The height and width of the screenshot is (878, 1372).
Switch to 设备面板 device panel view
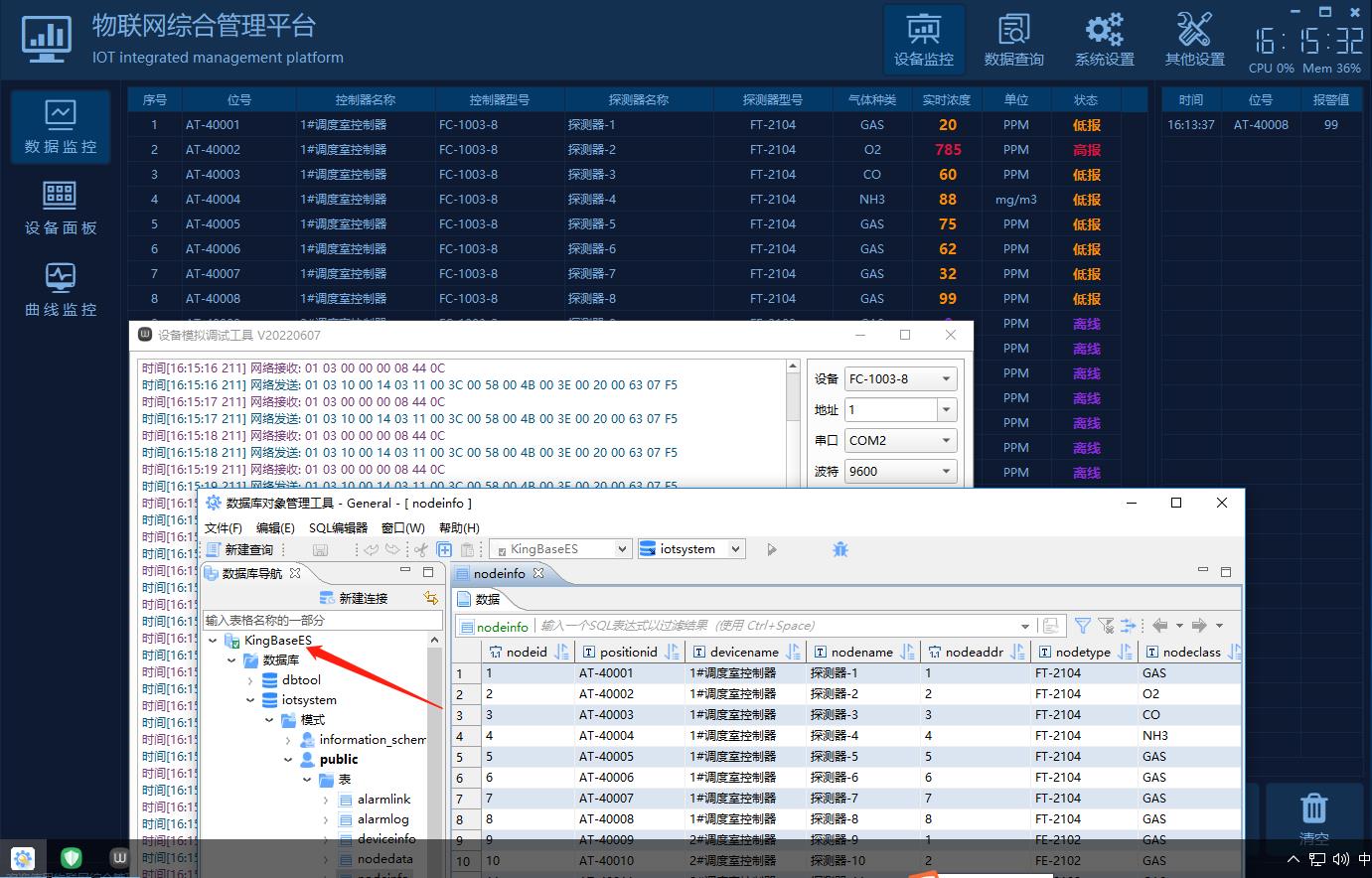[61, 209]
